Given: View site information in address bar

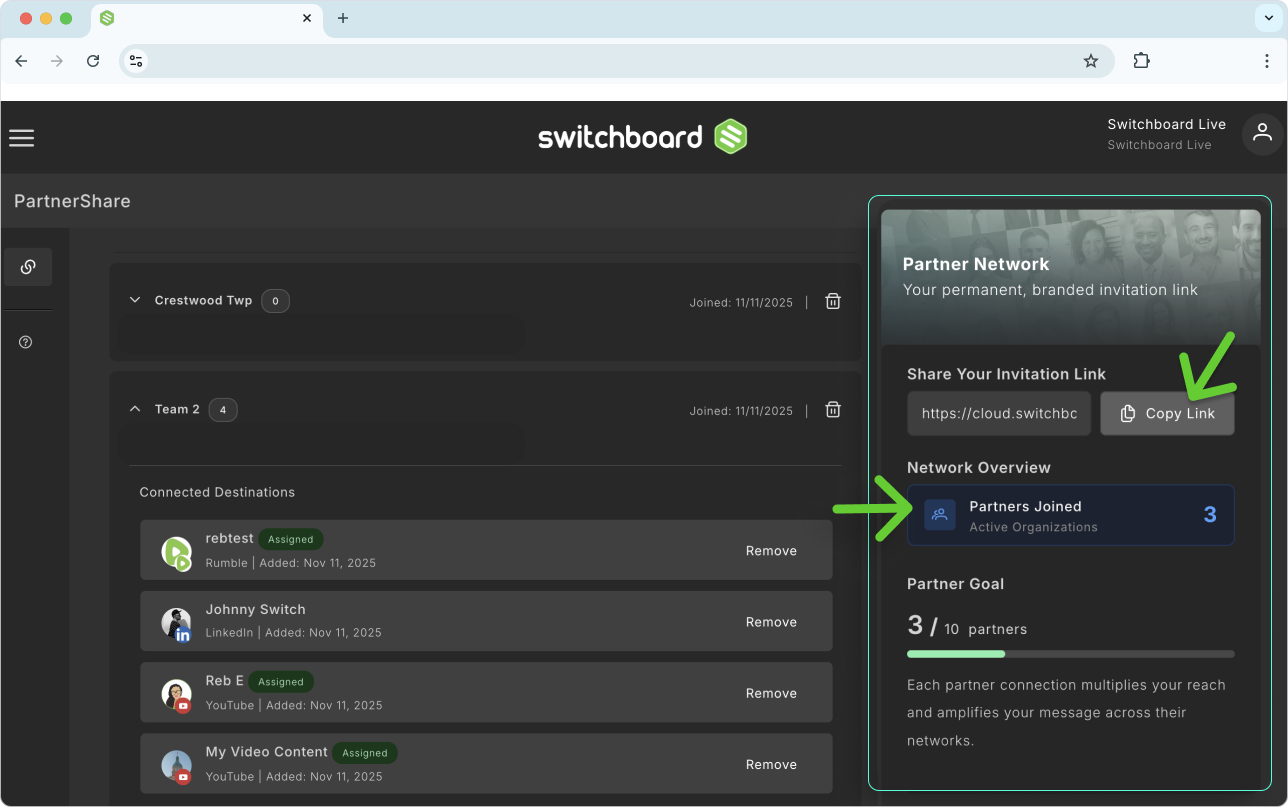Looking at the screenshot, I should (x=136, y=61).
